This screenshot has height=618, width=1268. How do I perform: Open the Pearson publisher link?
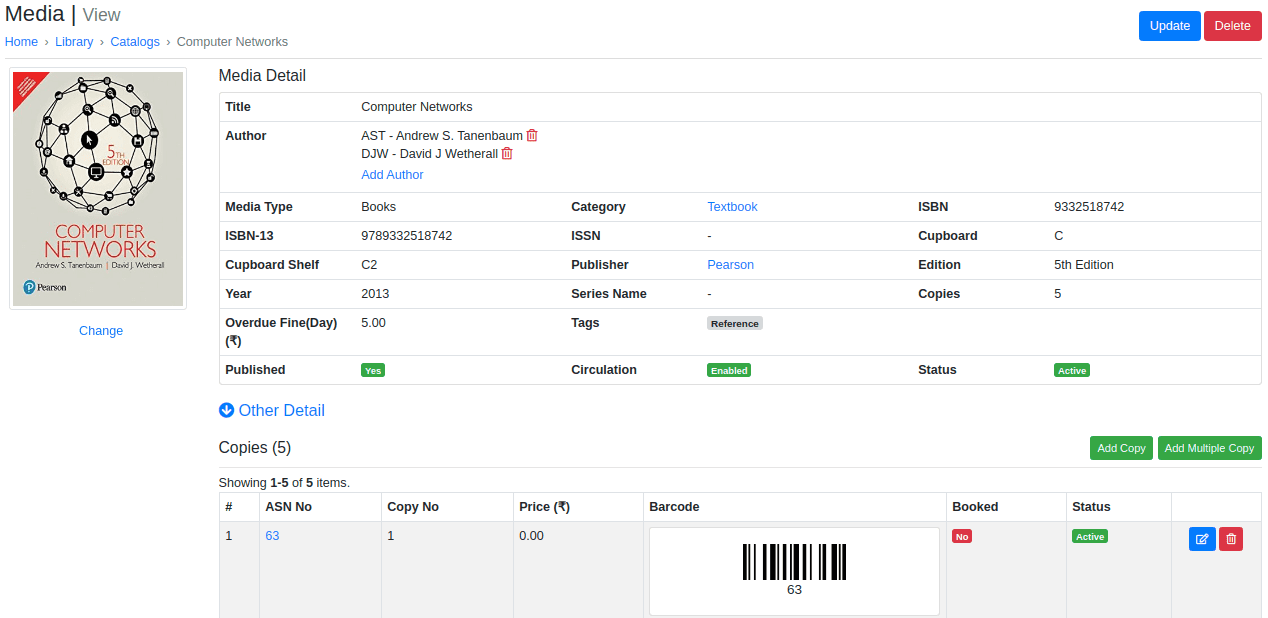click(x=730, y=265)
